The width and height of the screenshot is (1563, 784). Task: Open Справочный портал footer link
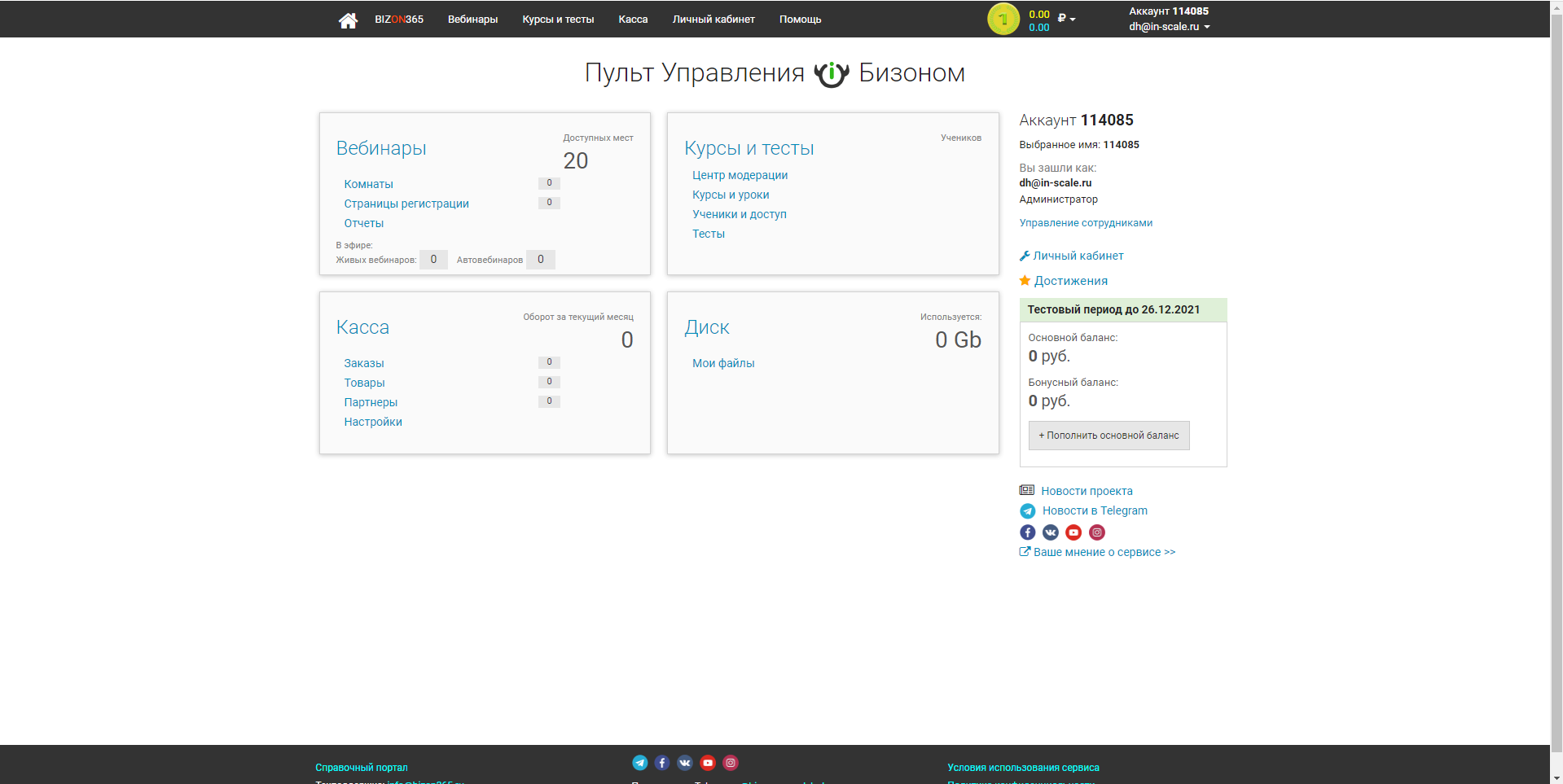point(362,768)
